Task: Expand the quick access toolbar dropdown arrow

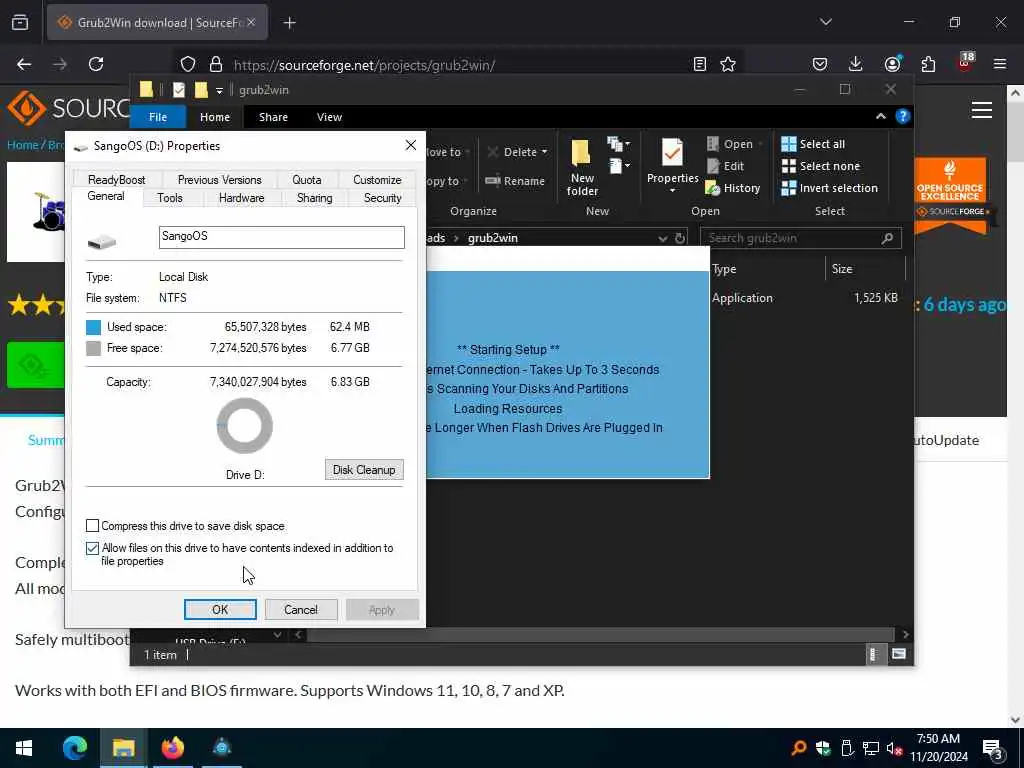Action: tap(219, 90)
